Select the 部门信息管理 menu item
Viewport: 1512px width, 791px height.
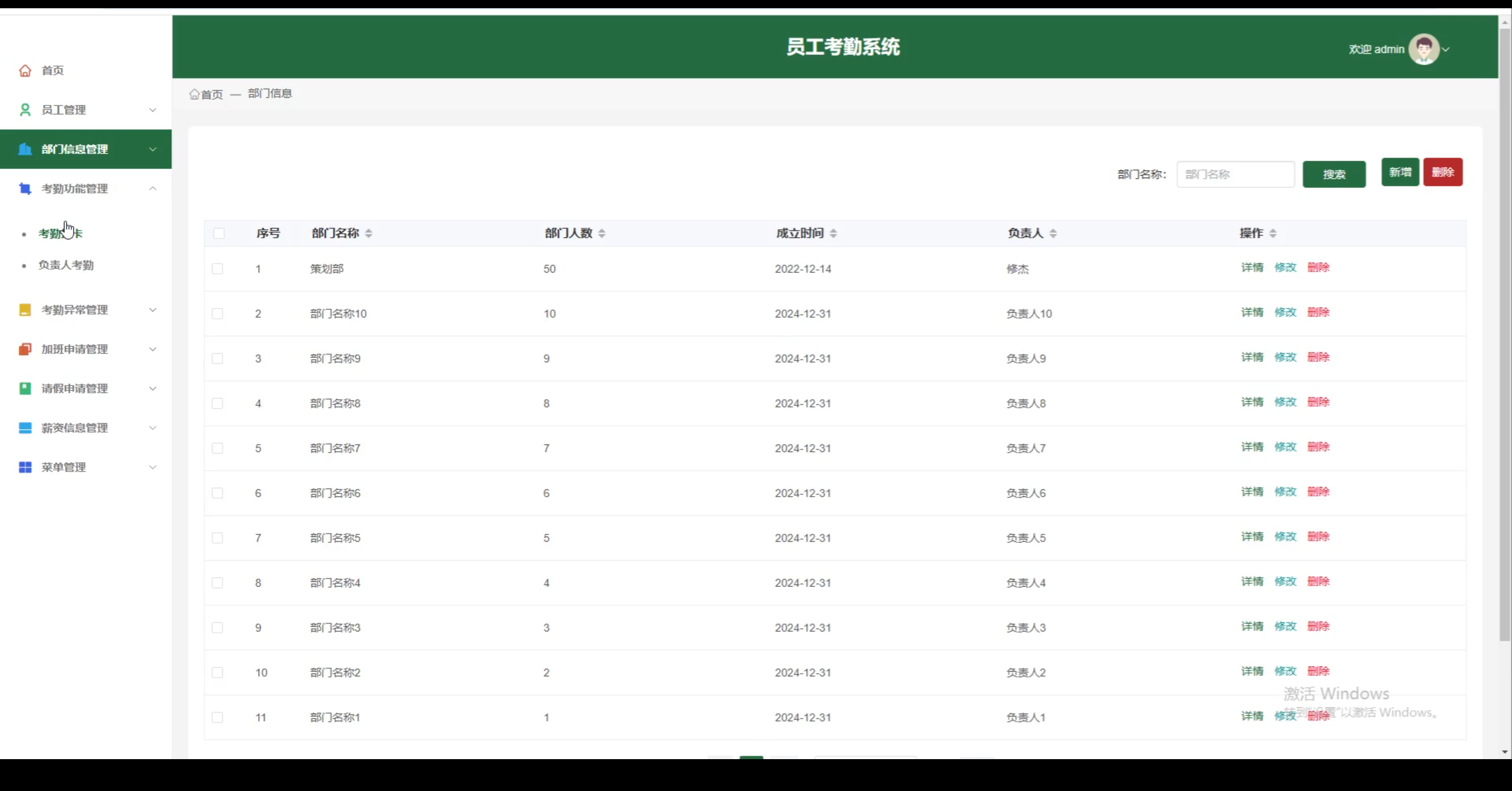[x=74, y=149]
